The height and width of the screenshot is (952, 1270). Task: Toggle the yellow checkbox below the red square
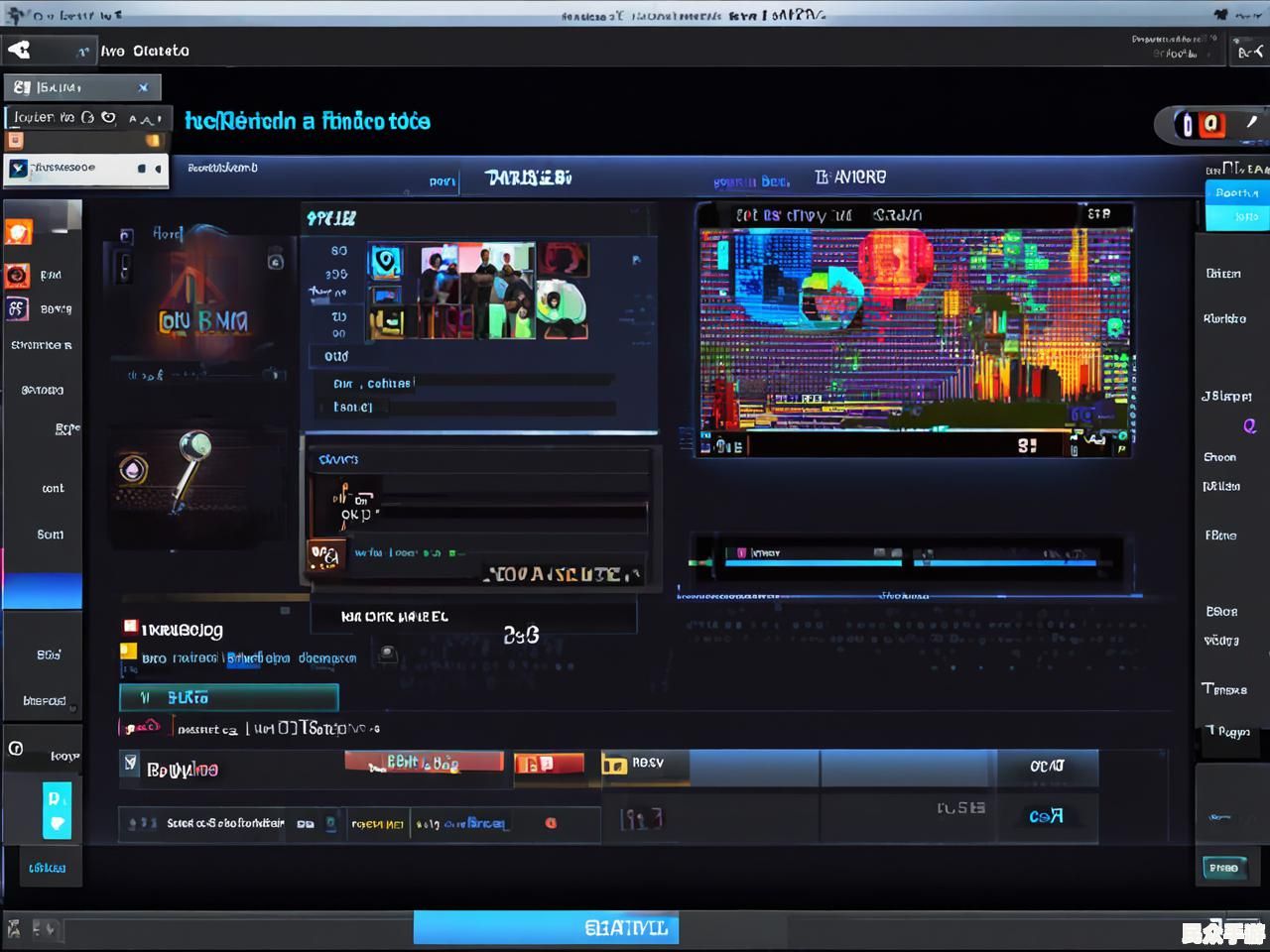pos(128,653)
